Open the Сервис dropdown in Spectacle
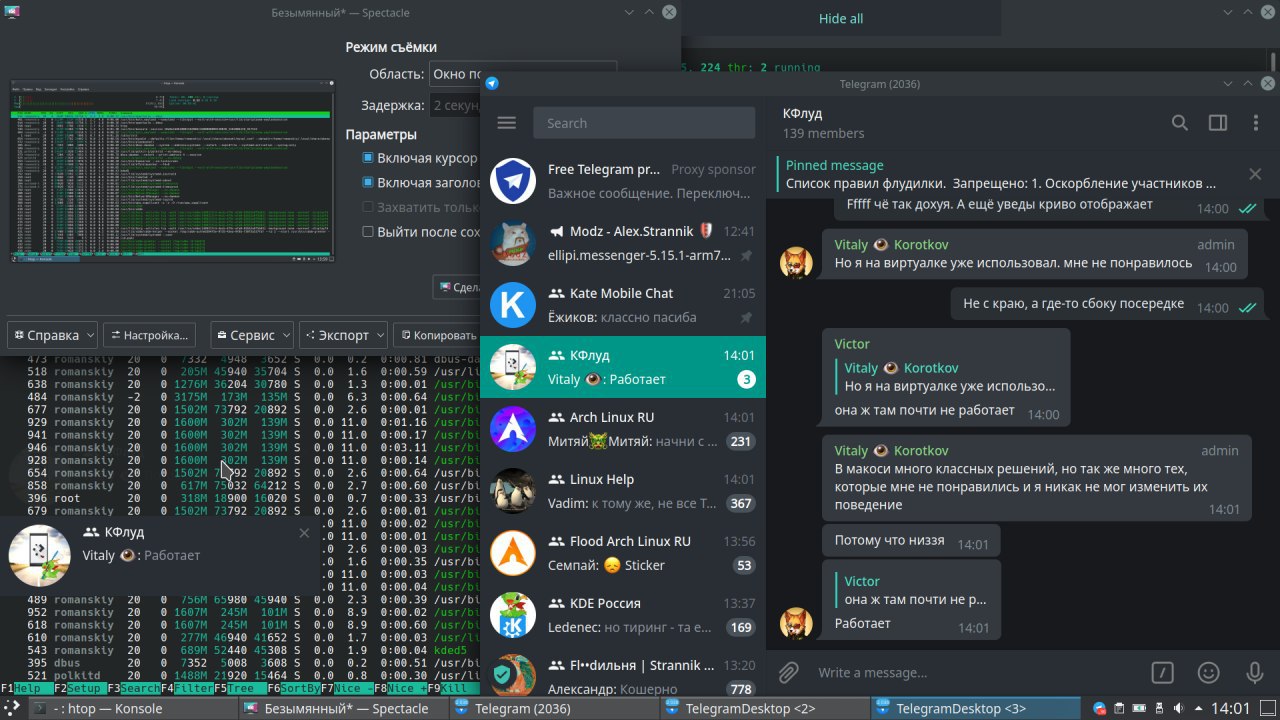Viewport: 1280px width, 720px height. coord(252,335)
